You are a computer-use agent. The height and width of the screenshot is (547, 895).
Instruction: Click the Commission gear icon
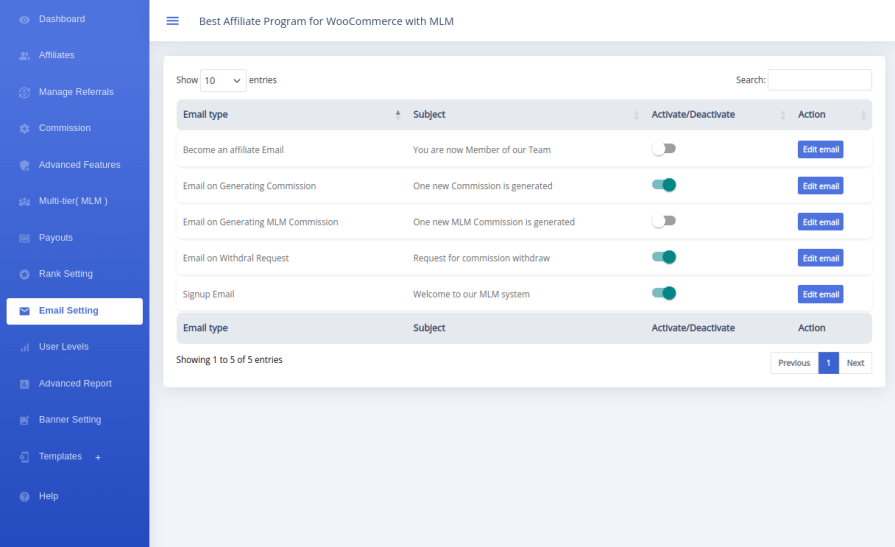click(25, 129)
